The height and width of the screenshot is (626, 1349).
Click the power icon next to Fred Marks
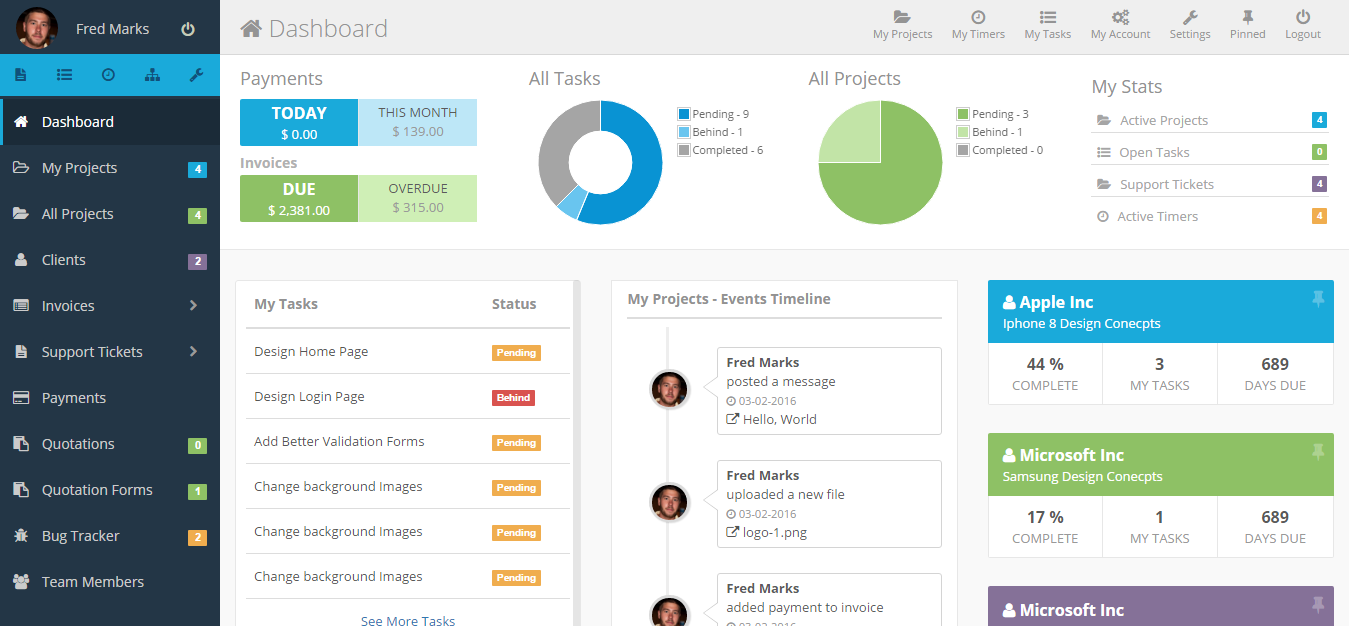[x=187, y=29]
